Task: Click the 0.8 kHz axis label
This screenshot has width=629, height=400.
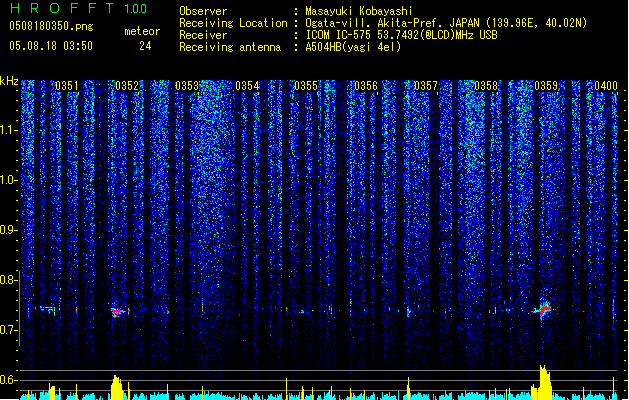Action: (9, 280)
